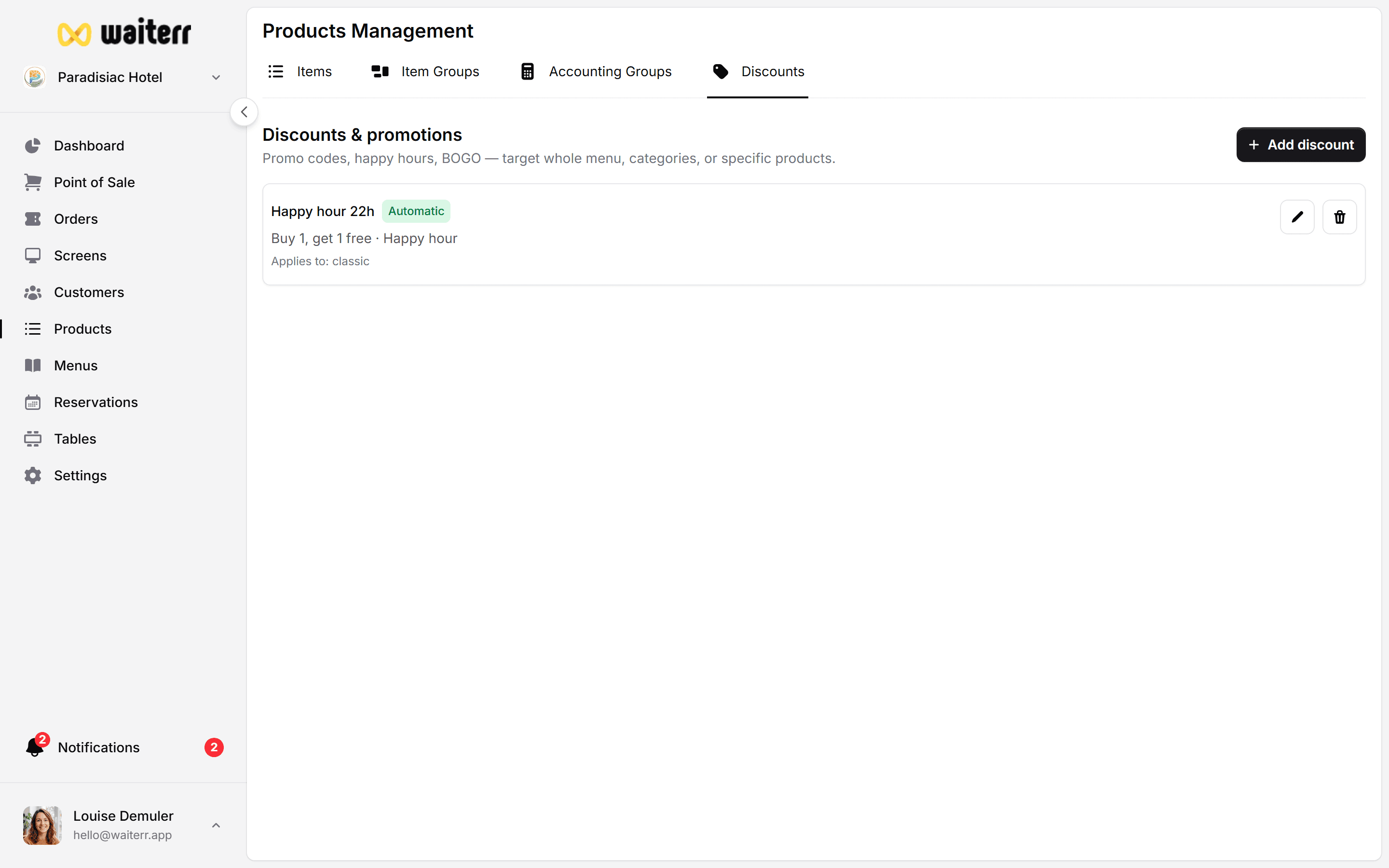
Task: Open Dashboard from the sidebar
Action: (89, 146)
